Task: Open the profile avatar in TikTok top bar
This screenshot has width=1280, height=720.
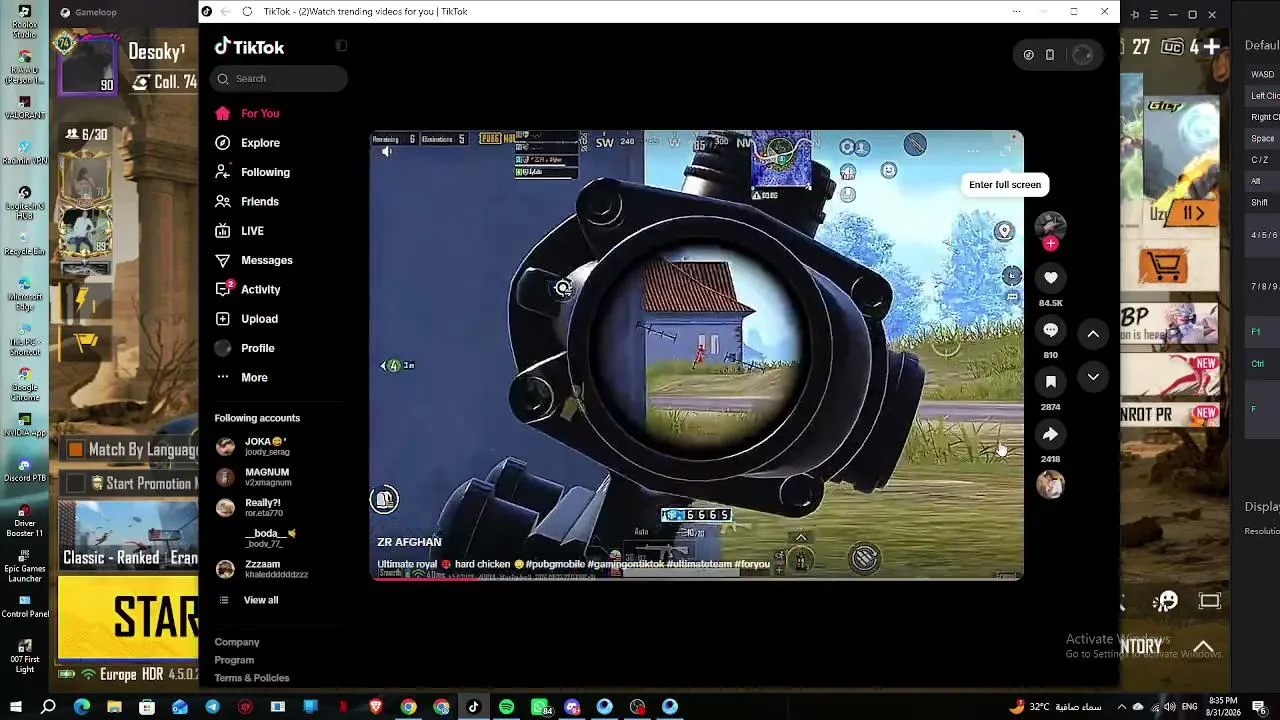Action: (1082, 55)
